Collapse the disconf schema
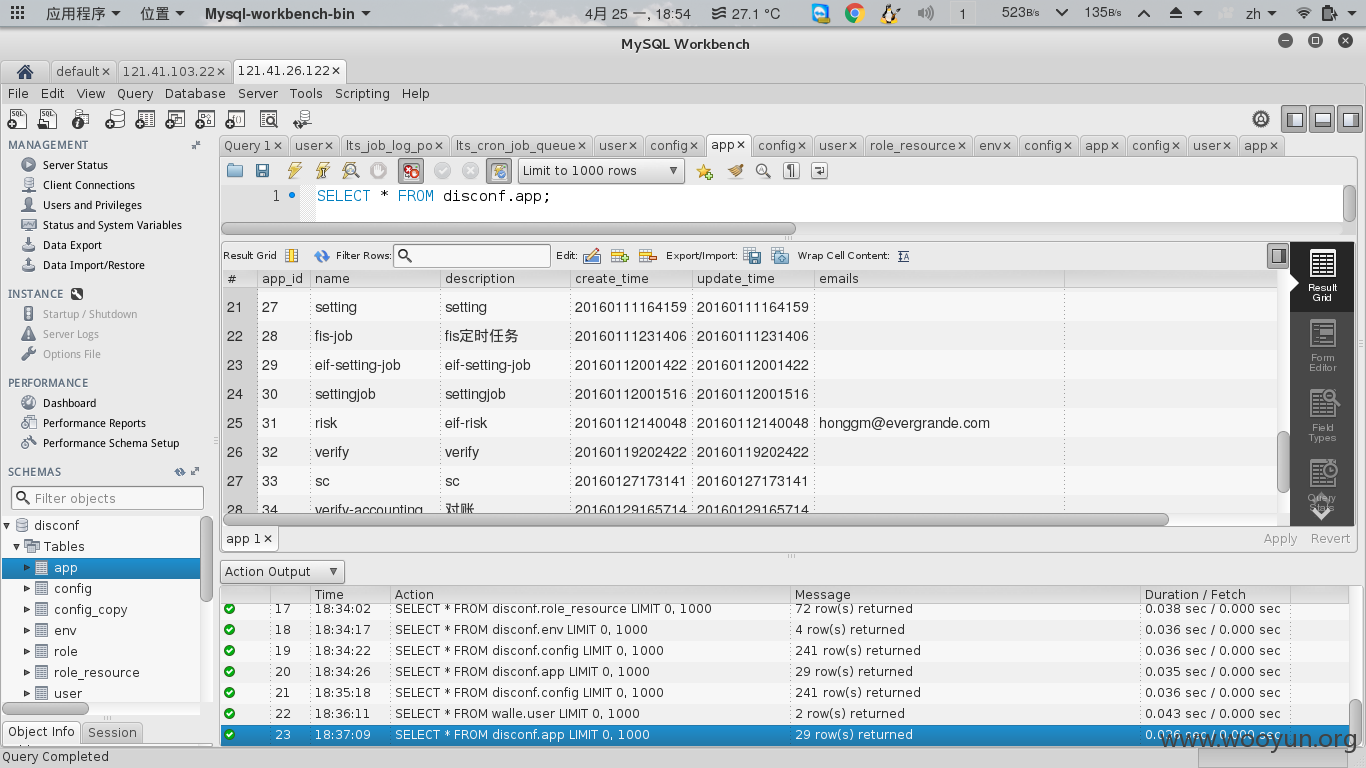Viewport: 1366px width, 768px height. coord(7,525)
